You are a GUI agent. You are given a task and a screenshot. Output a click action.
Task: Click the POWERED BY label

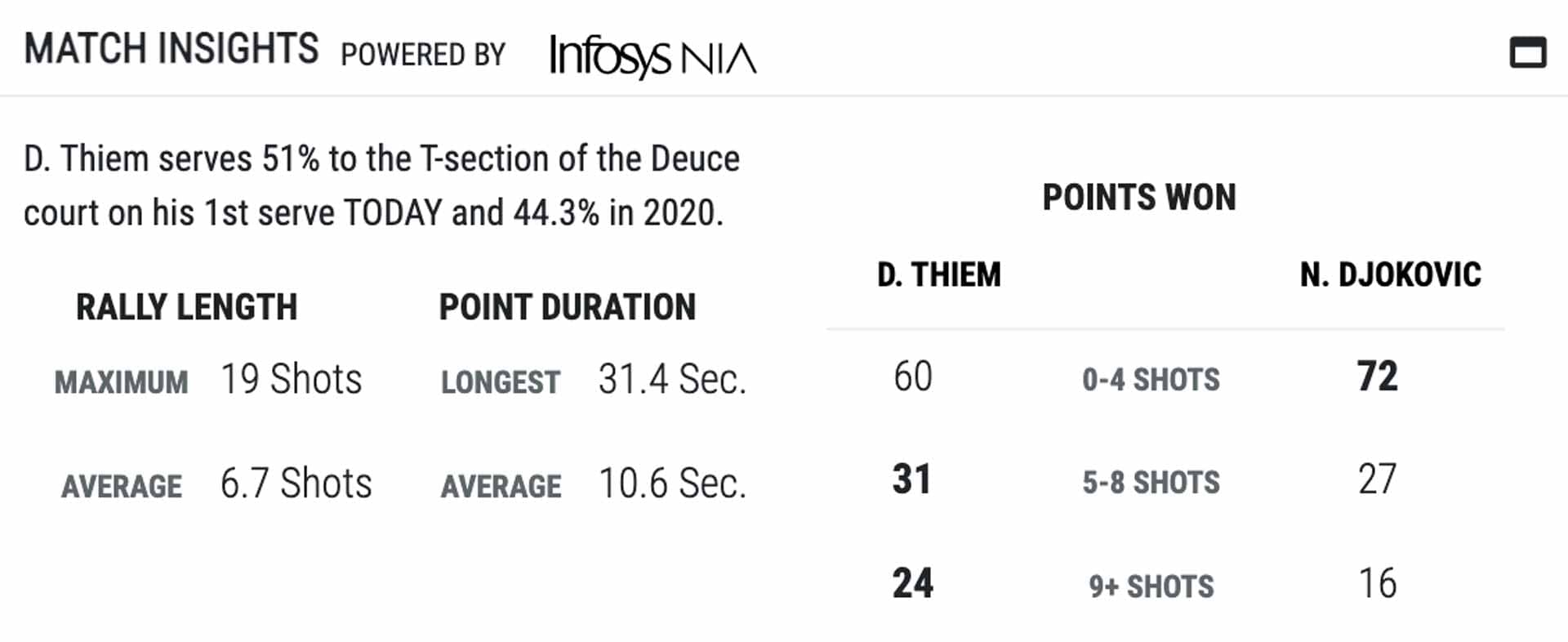click(x=423, y=55)
